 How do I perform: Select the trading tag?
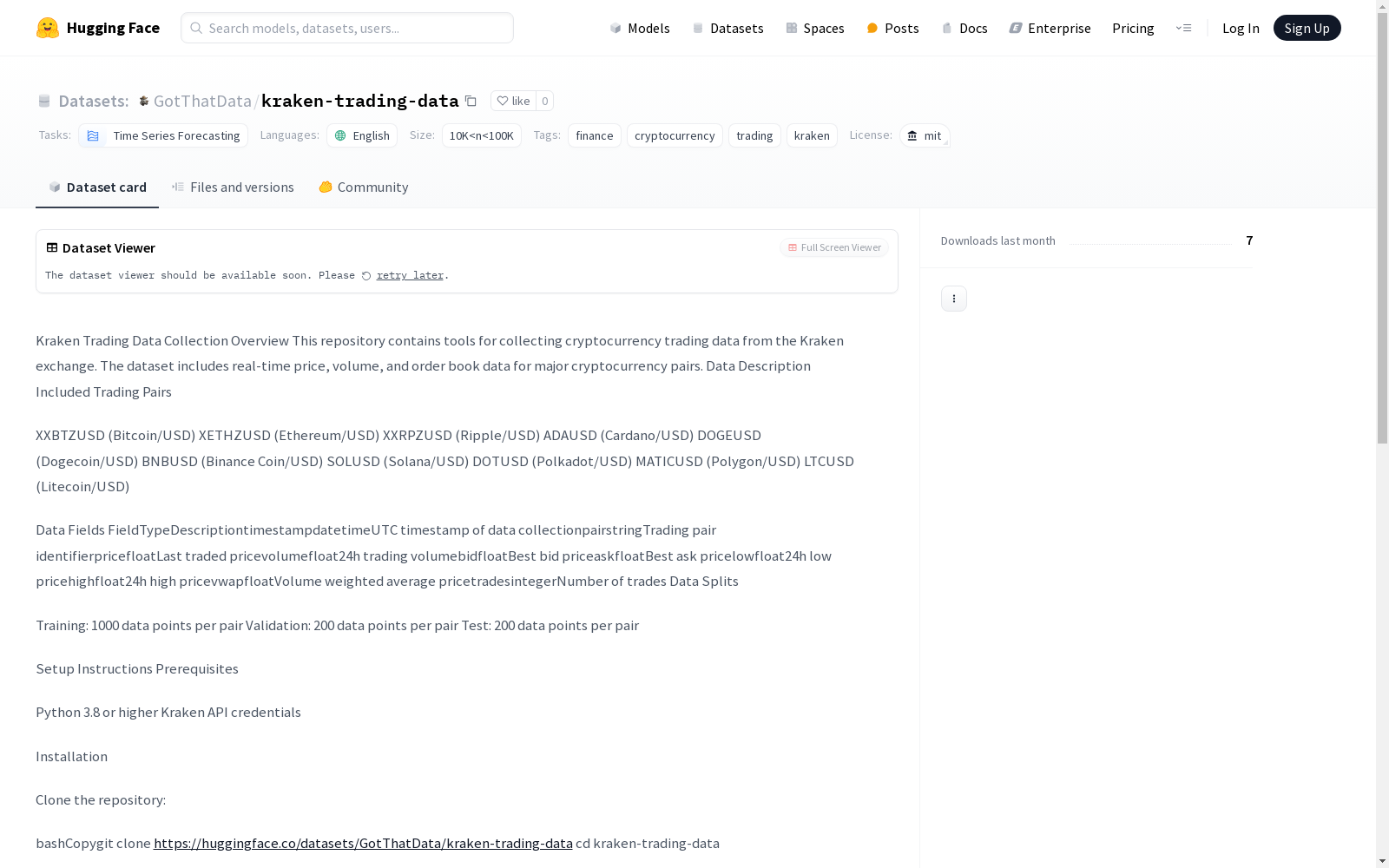click(x=754, y=135)
